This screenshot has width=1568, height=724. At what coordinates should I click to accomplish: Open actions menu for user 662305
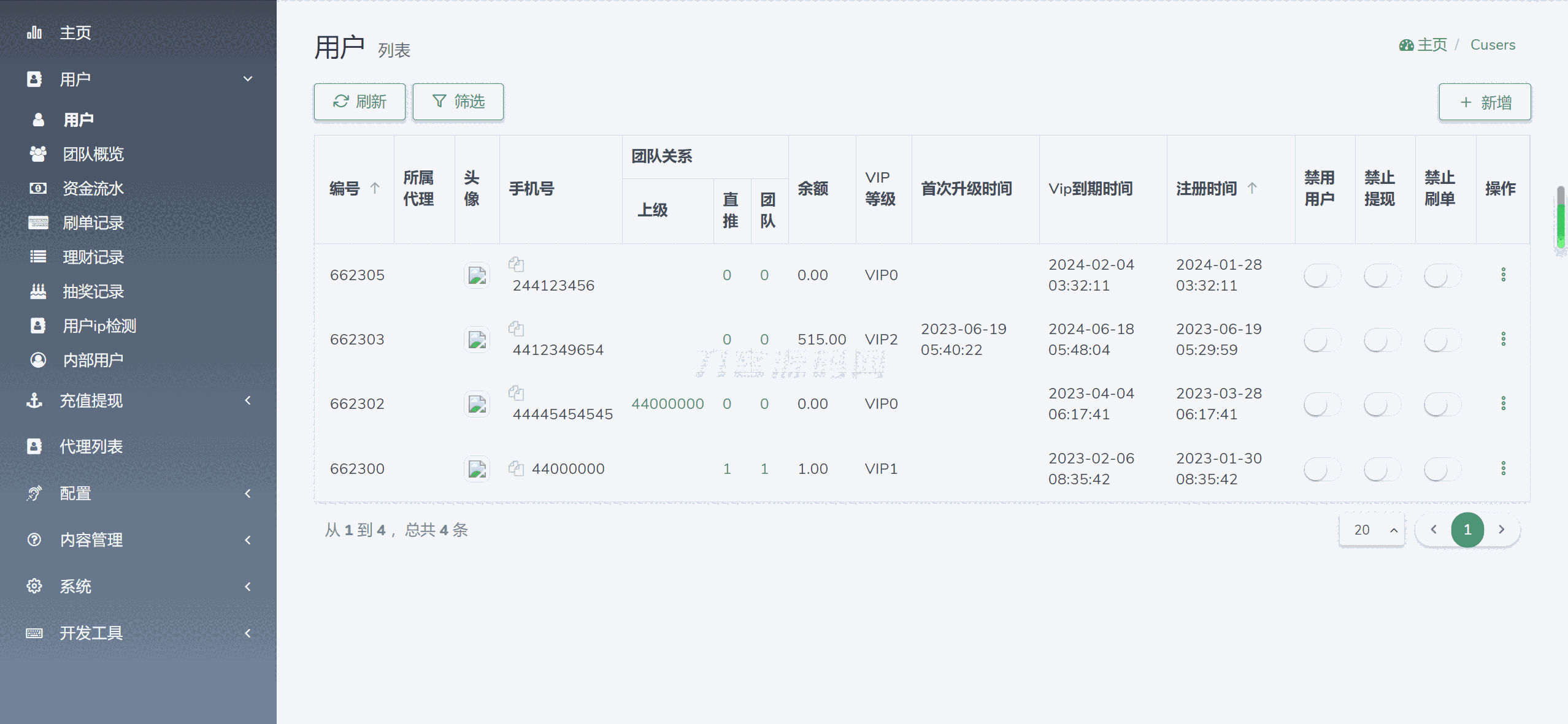point(1503,275)
